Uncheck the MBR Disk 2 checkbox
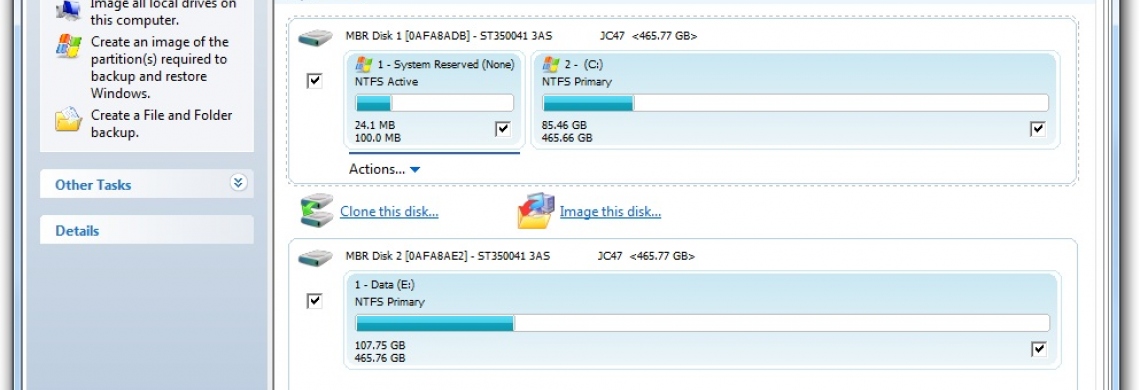Viewport: 1140px width, 390px height. (x=314, y=301)
